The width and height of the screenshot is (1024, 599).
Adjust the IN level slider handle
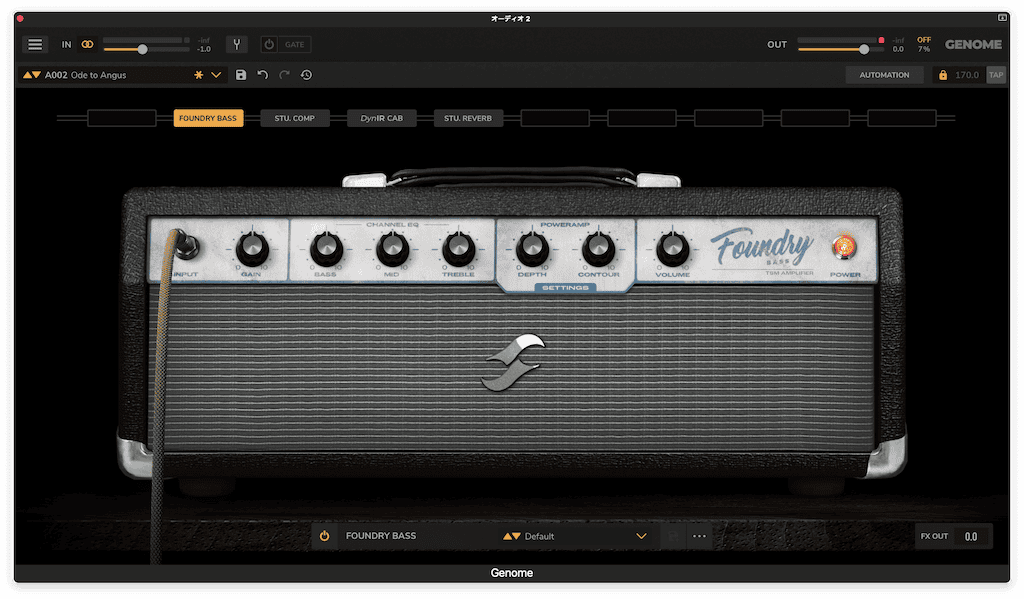point(142,49)
